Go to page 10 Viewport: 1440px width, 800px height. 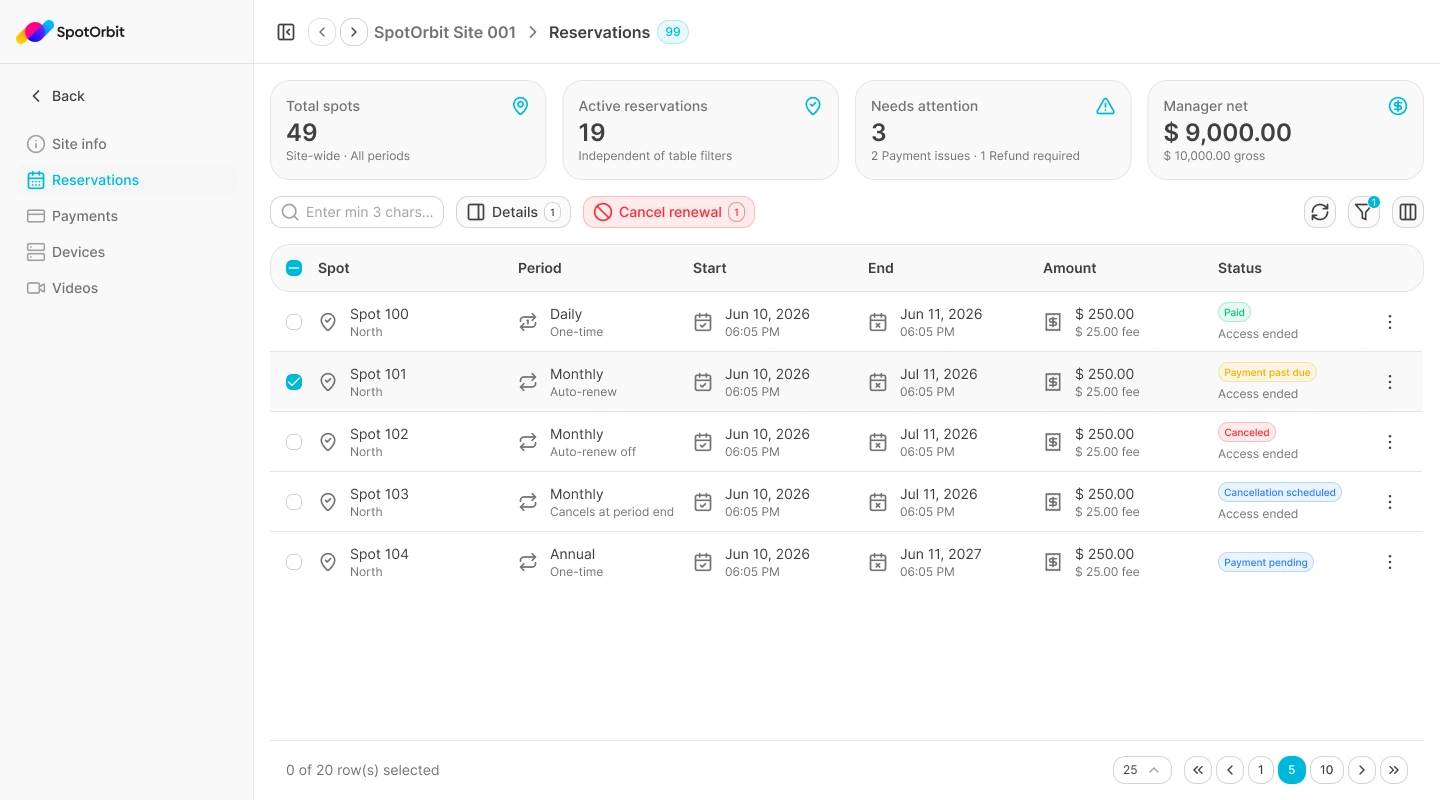(x=1327, y=770)
